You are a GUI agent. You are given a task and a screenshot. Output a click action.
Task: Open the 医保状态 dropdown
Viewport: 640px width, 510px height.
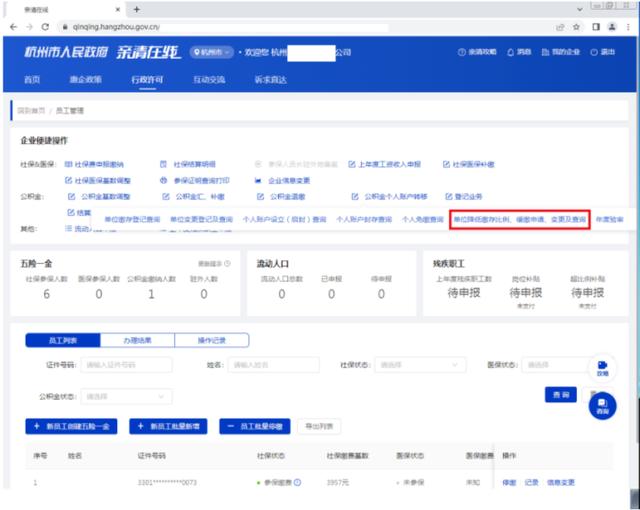(x=556, y=365)
